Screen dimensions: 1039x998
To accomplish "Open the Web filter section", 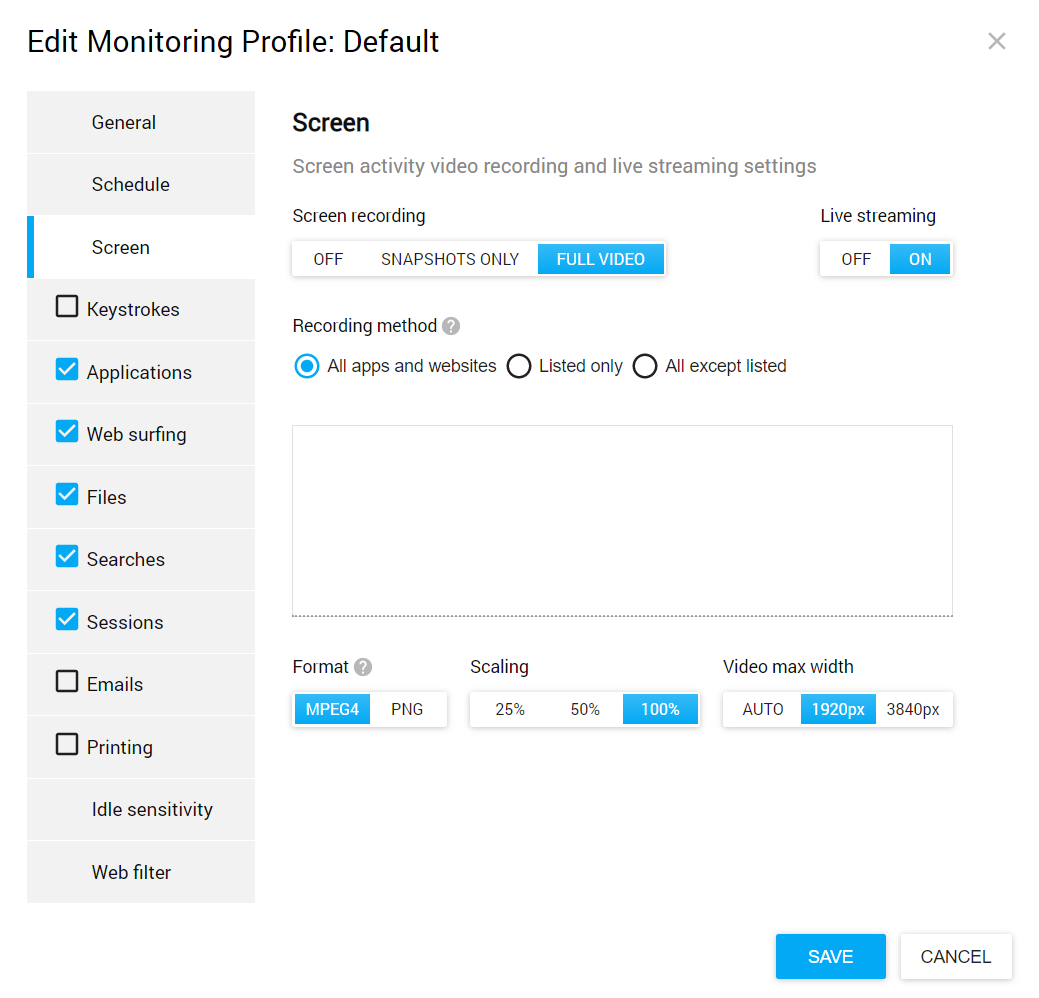I will tap(131, 872).
